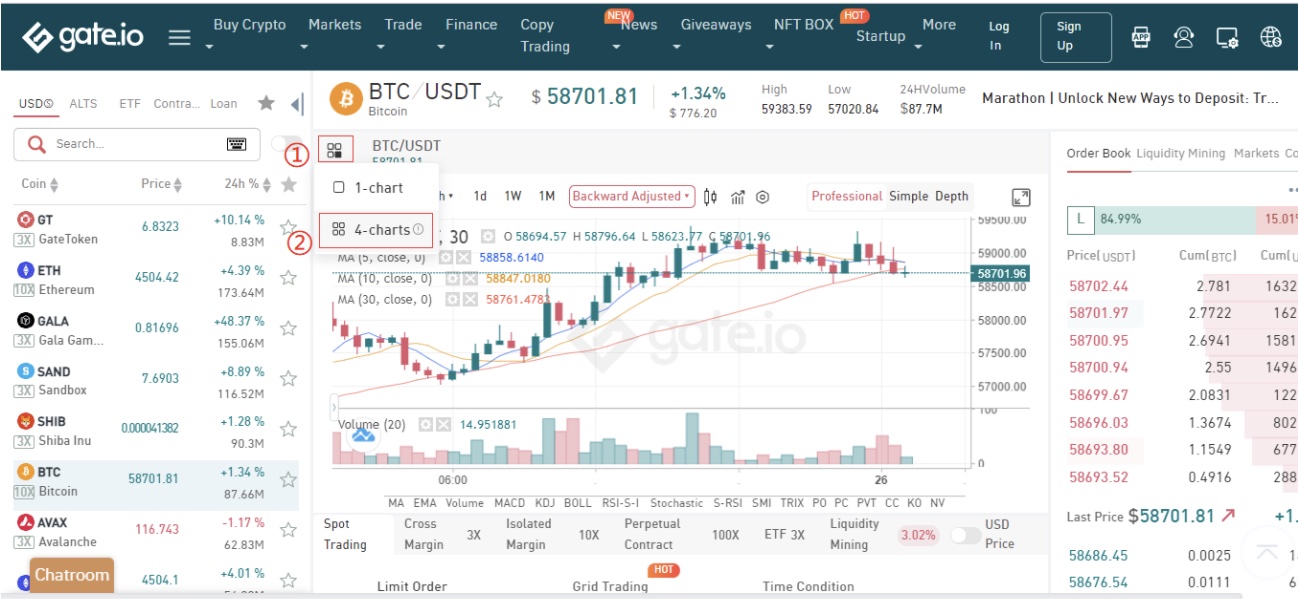The image size is (1298, 604).
Task: Toggle the switch beside coin search
Action: click(286, 144)
